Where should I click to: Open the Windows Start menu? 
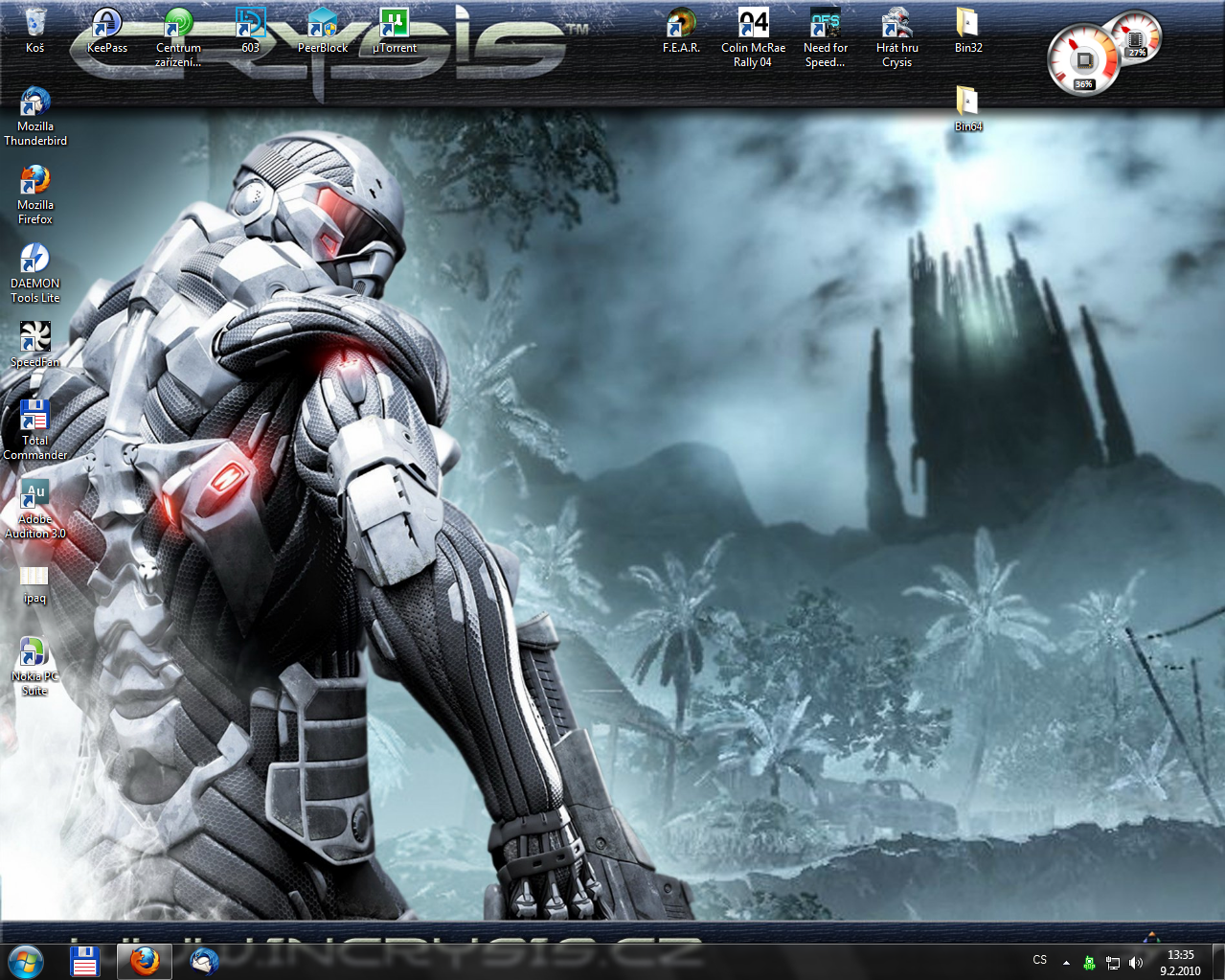(x=26, y=960)
